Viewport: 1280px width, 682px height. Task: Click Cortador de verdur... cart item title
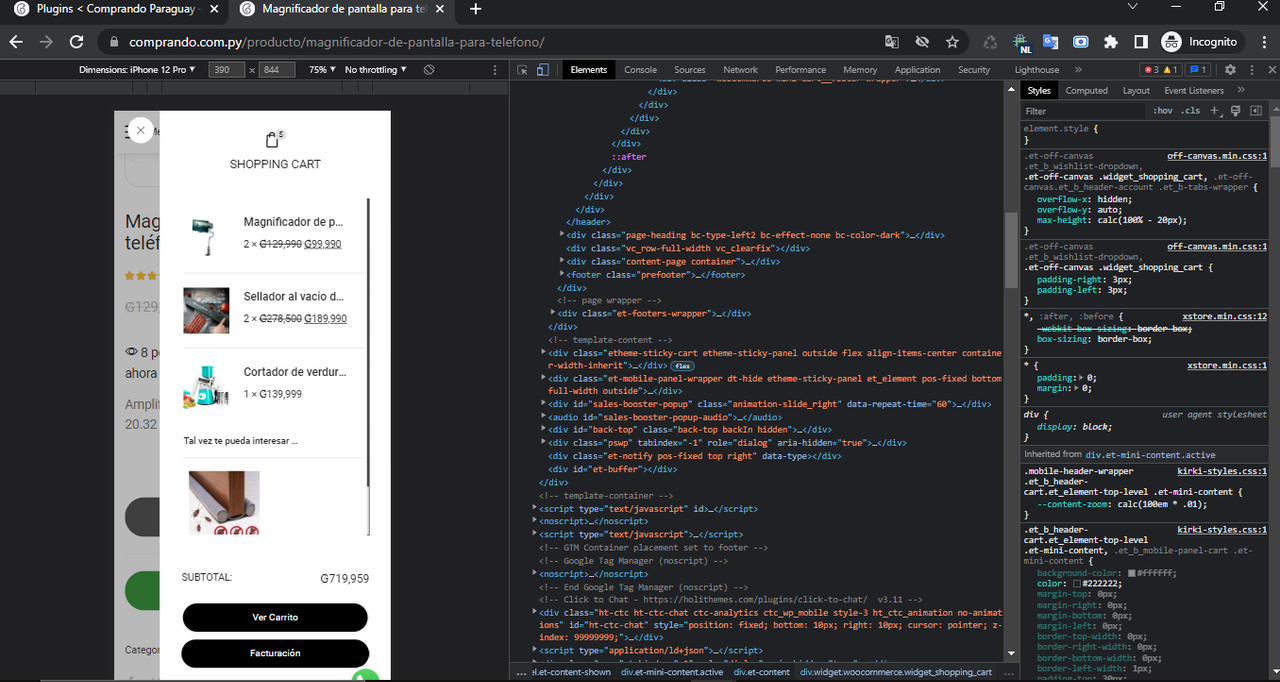click(295, 372)
